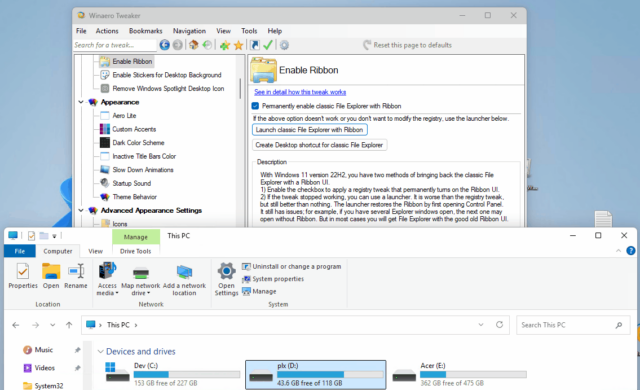
Task: Open See in detail how this tweak works
Action: click(300, 92)
